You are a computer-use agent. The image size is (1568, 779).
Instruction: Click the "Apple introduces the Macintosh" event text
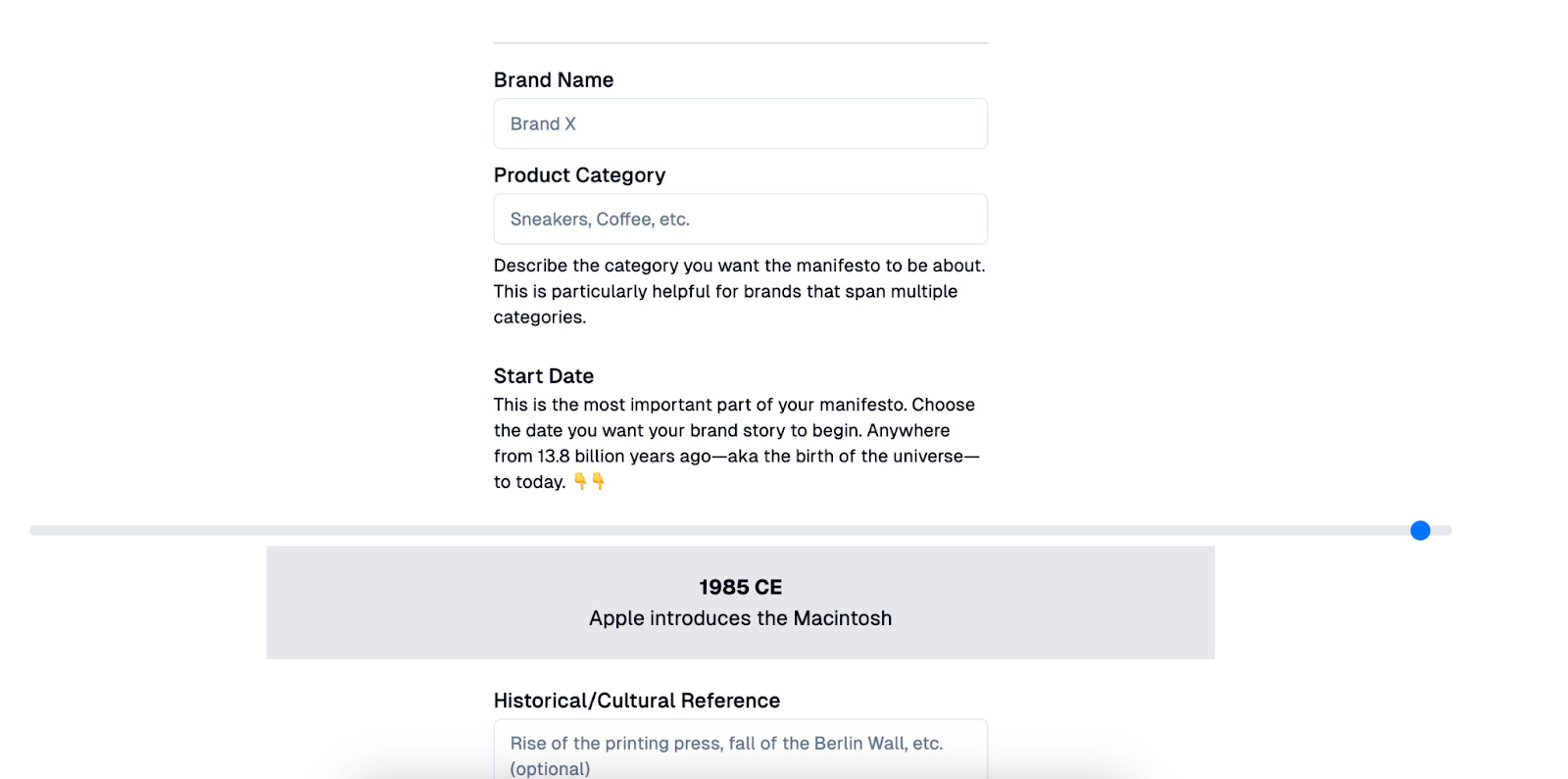(x=740, y=618)
